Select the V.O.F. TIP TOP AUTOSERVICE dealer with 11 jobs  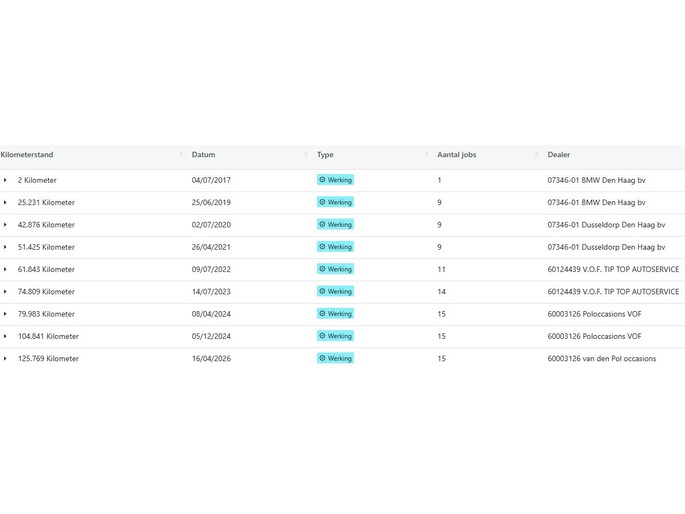coord(612,269)
